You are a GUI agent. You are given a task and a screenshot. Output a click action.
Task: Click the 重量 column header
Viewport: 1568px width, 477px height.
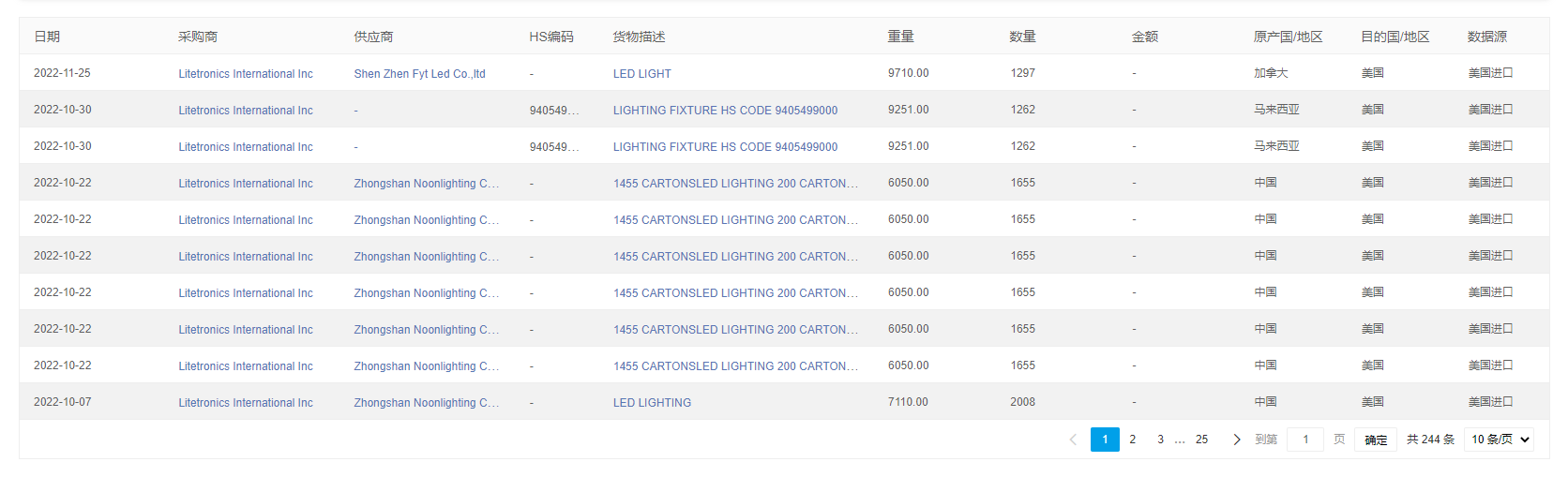coord(900,37)
